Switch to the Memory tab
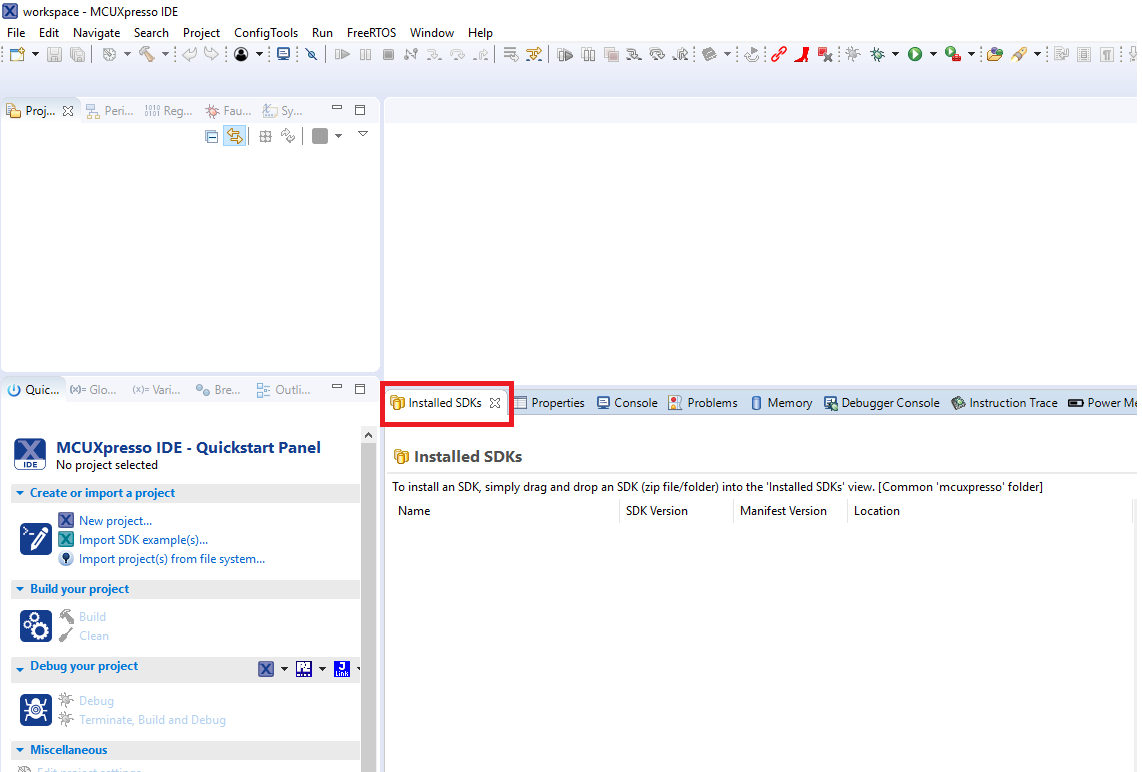 [x=781, y=403]
